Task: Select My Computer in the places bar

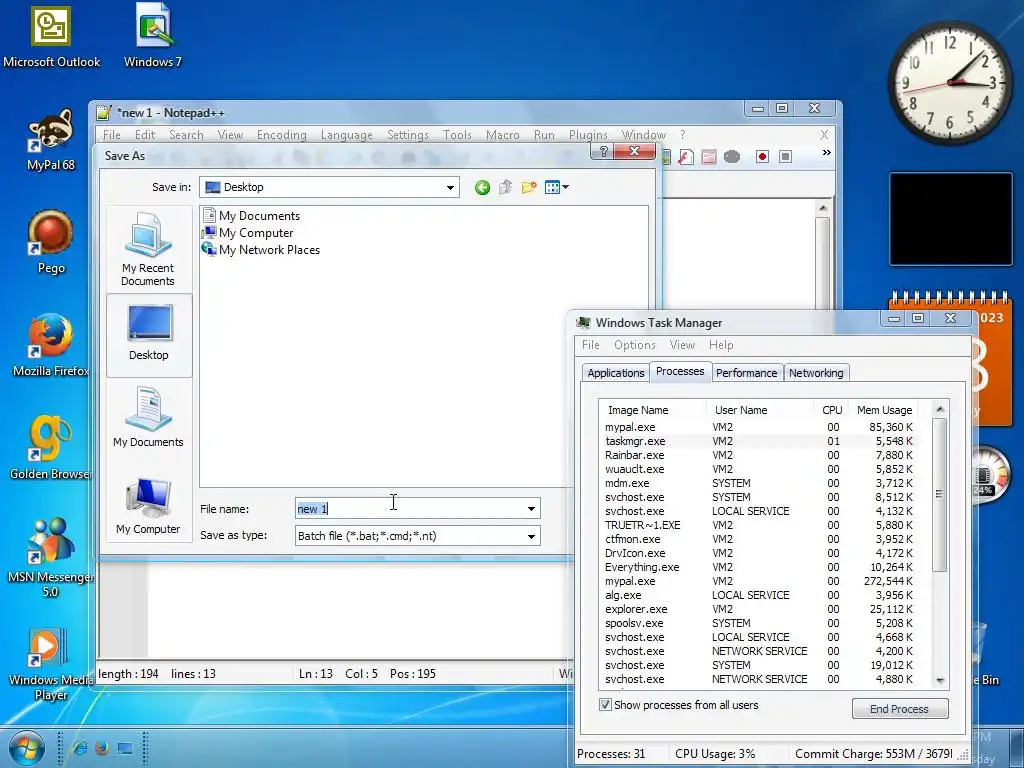Action: [x=148, y=506]
